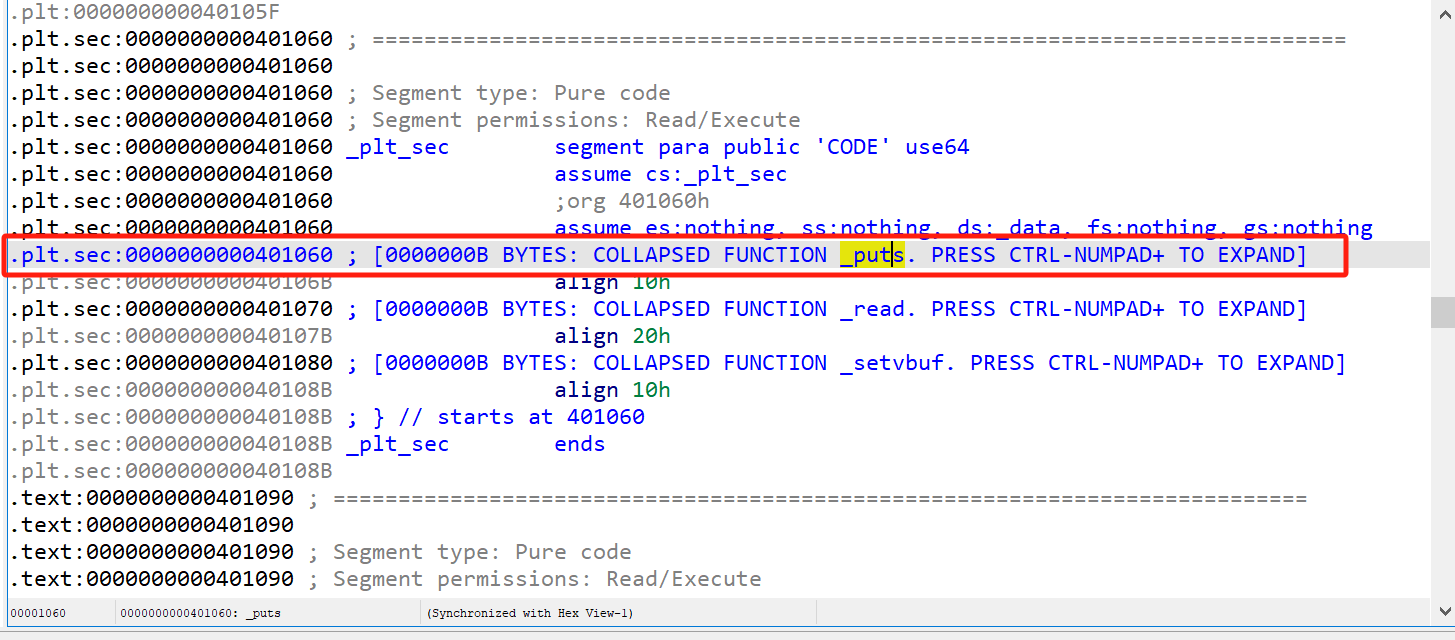Click the .plt:000000000040105F address line
Image resolution: width=1455 pixels, height=640 pixels.
[145, 12]
